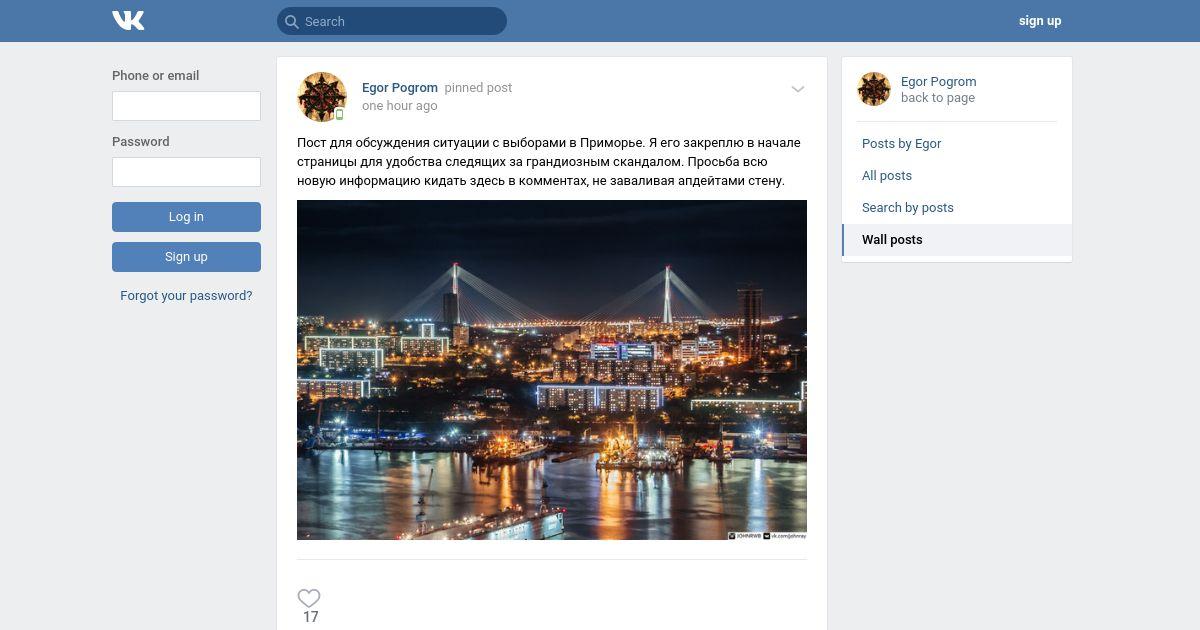Screen dimensions: 1200x630
Task: Open Search by posts
Action: tap(908, 207)
